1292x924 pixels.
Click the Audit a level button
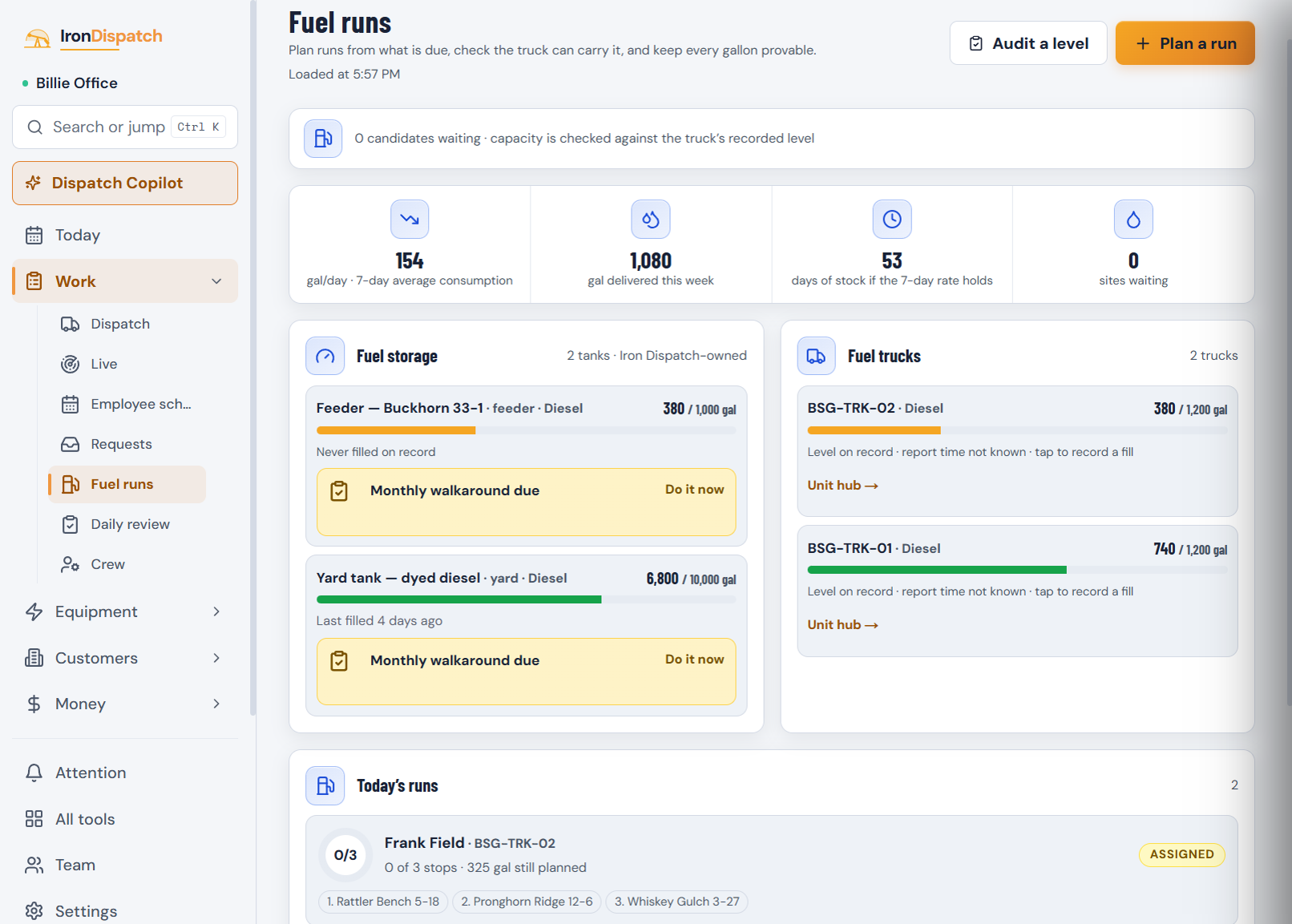point(1028,43)
